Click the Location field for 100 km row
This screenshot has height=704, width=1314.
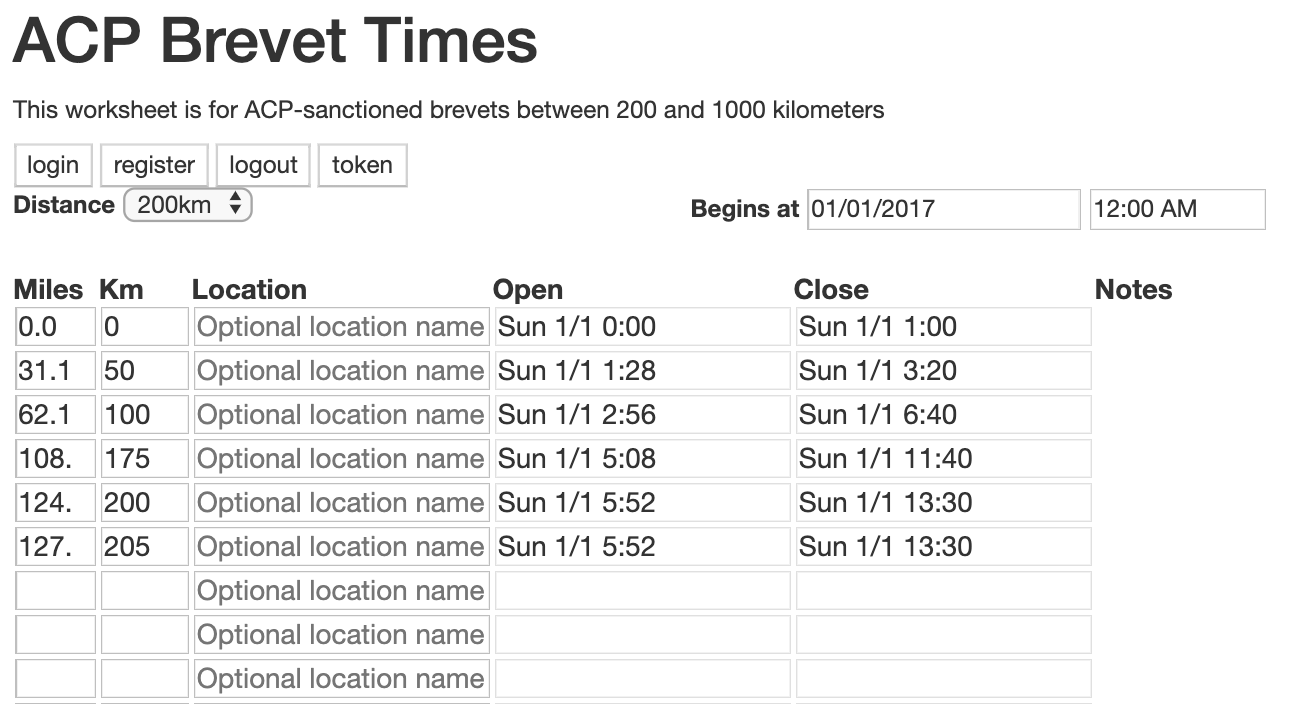point(341,415)
